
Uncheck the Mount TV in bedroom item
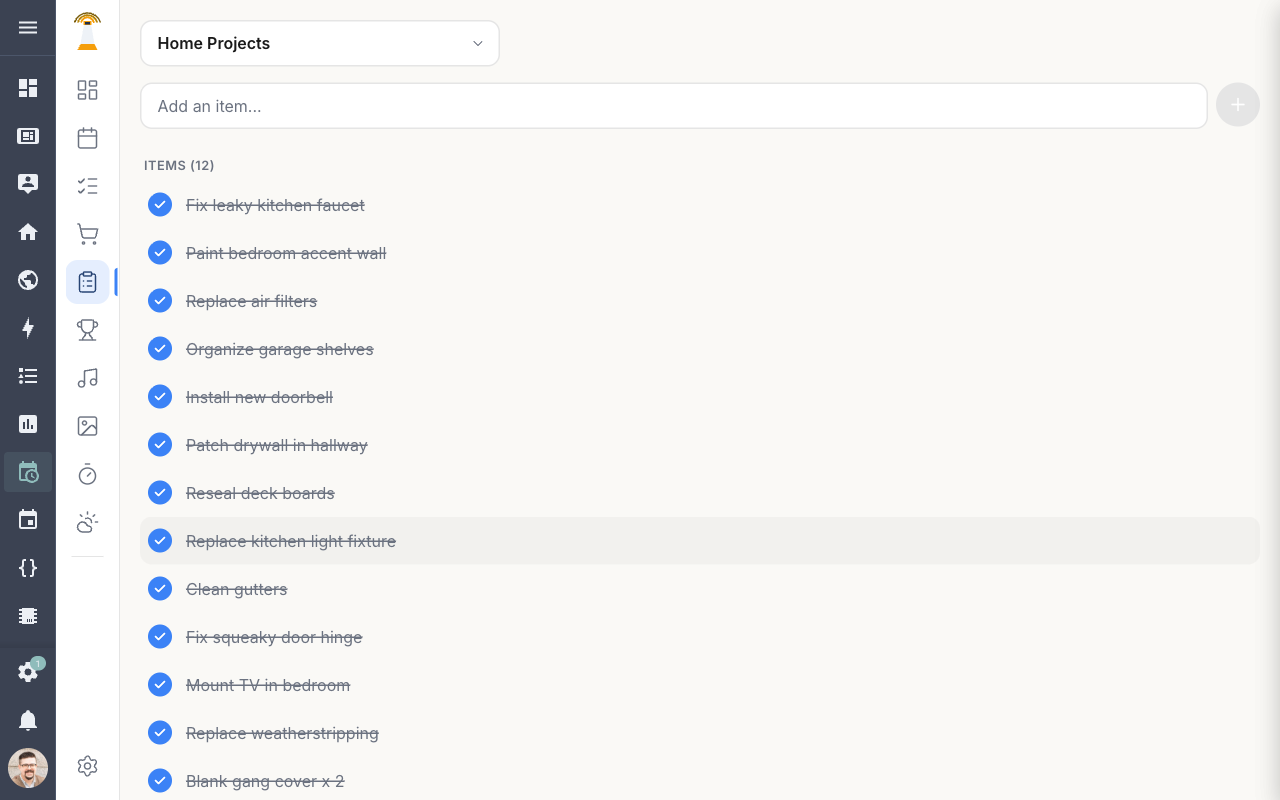(160, 684)
